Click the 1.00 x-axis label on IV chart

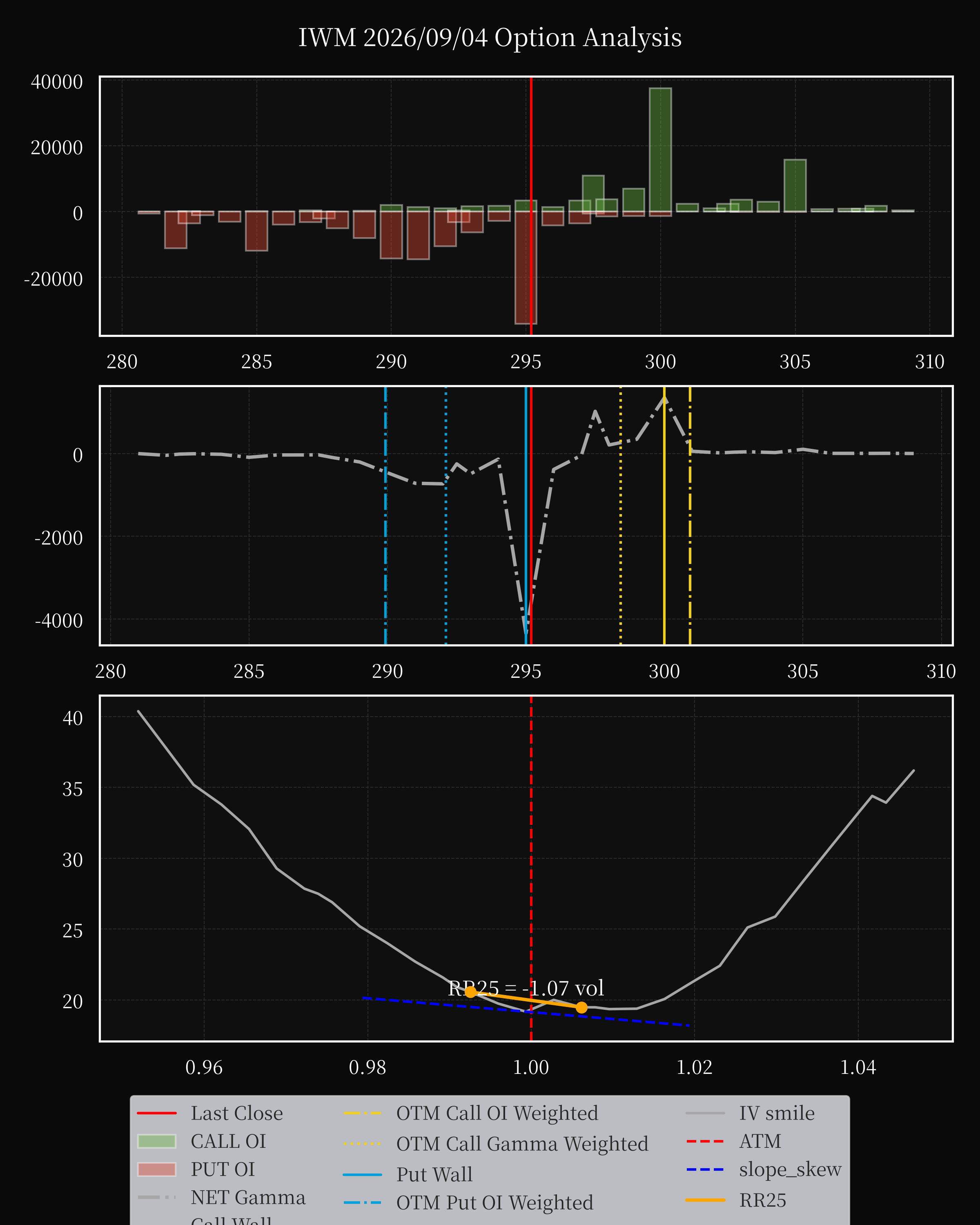click(x=531, y=1067)
